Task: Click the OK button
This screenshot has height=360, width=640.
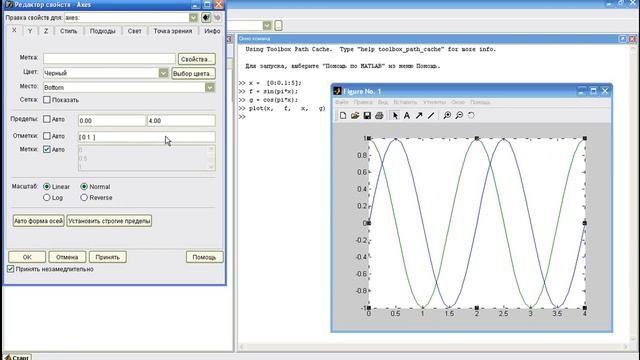Action: (27, 257)
